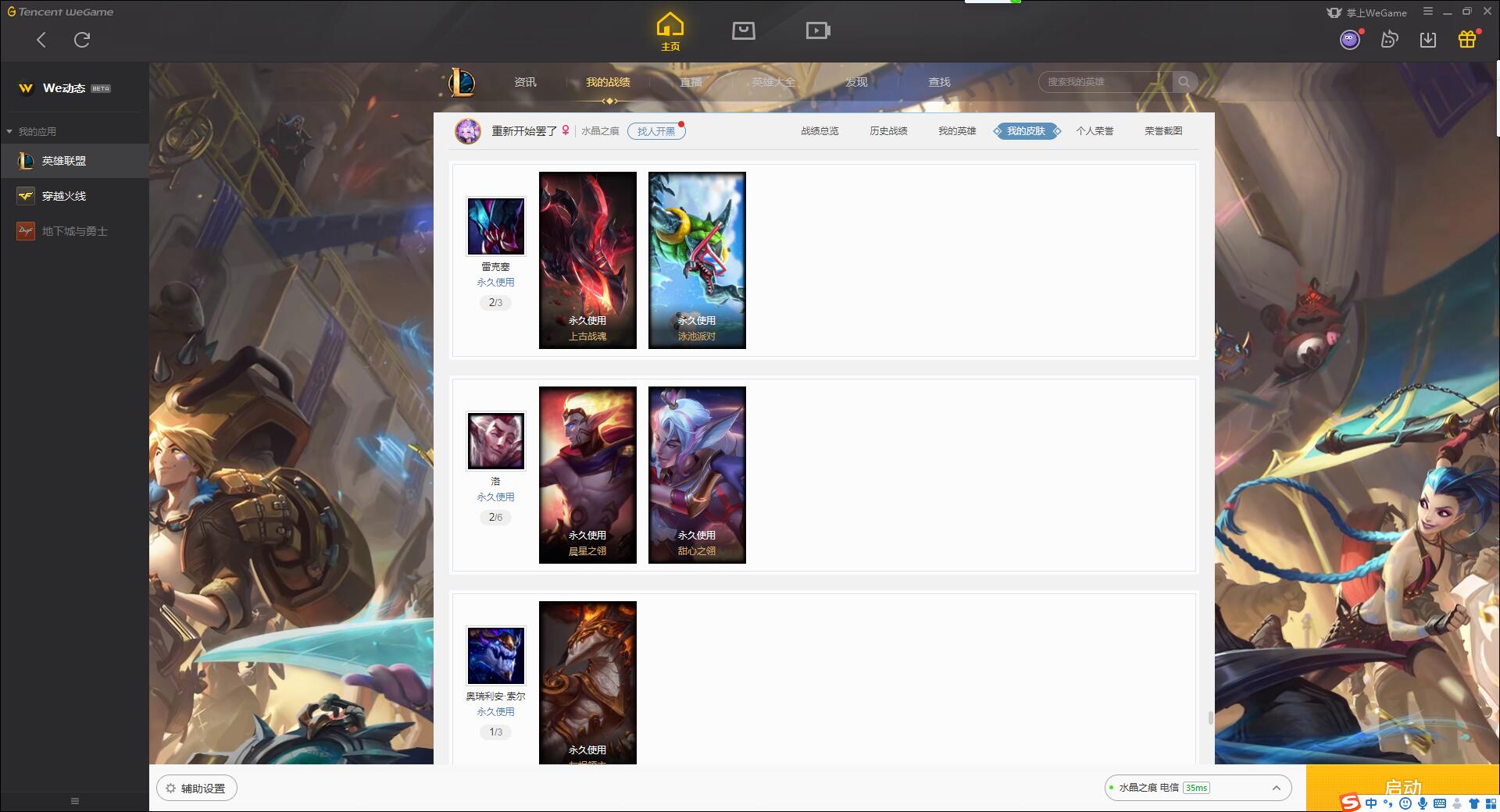The width and height of the screenshot is (1500, 812).
Task: Collapse the 我的应用 section arrow
Action: click(x=9, y=131)
